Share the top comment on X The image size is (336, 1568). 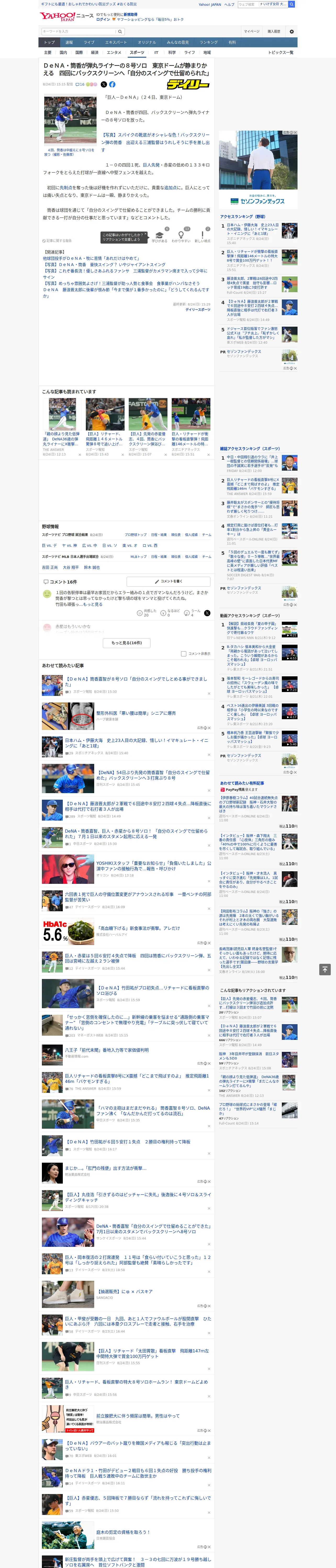pos(207,613)
